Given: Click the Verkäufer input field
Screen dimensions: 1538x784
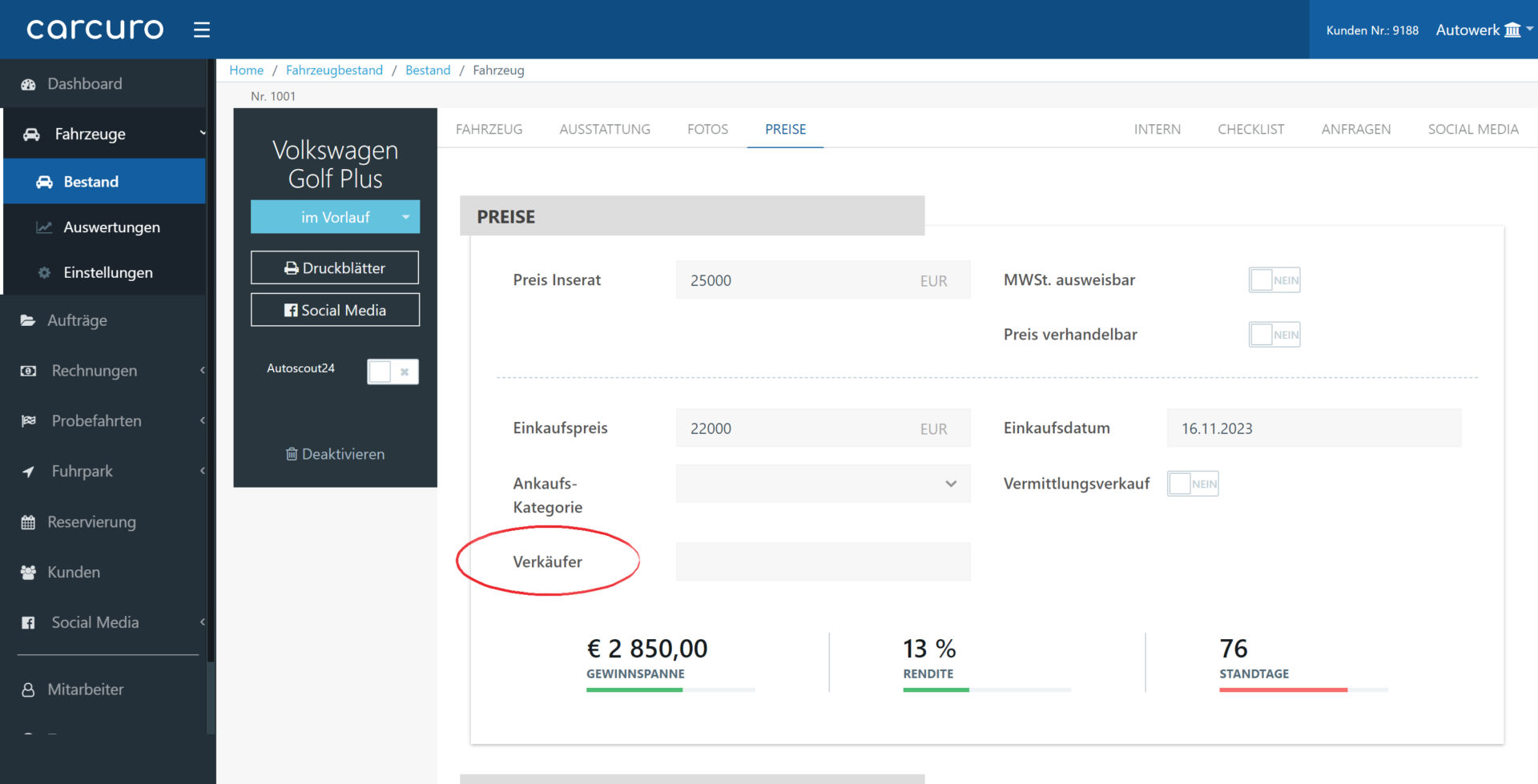Looking at the screenshot, I should pos(823,562).
